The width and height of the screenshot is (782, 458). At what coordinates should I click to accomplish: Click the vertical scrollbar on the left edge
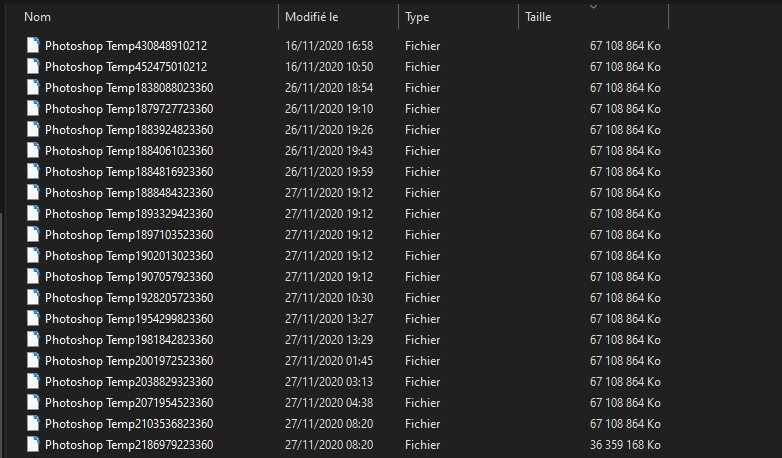tap(1, 334)
